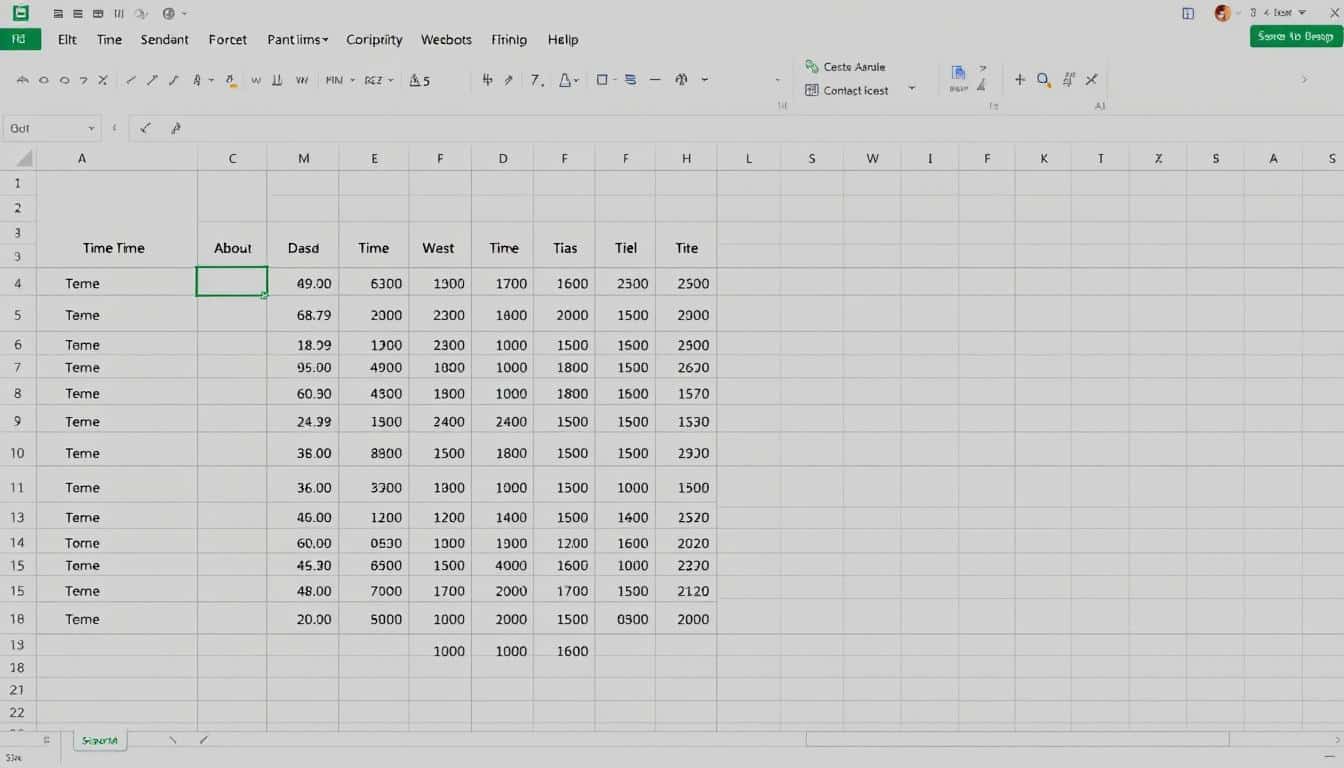Open the Help menu
Viewport: 1344px width, 768px height.
[x=563, y=40]
